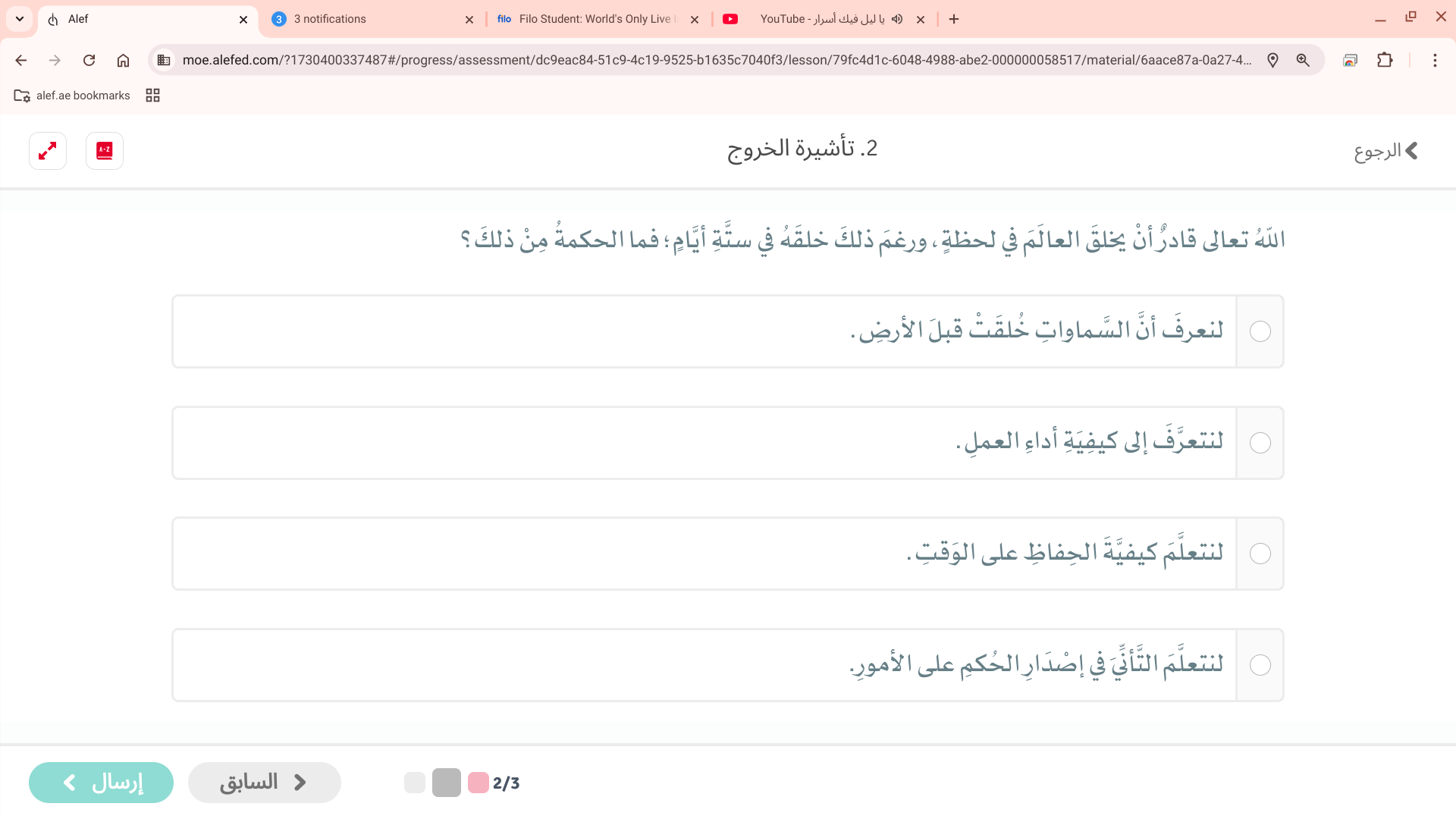Open the bookmarks apps grid icon

152,96
